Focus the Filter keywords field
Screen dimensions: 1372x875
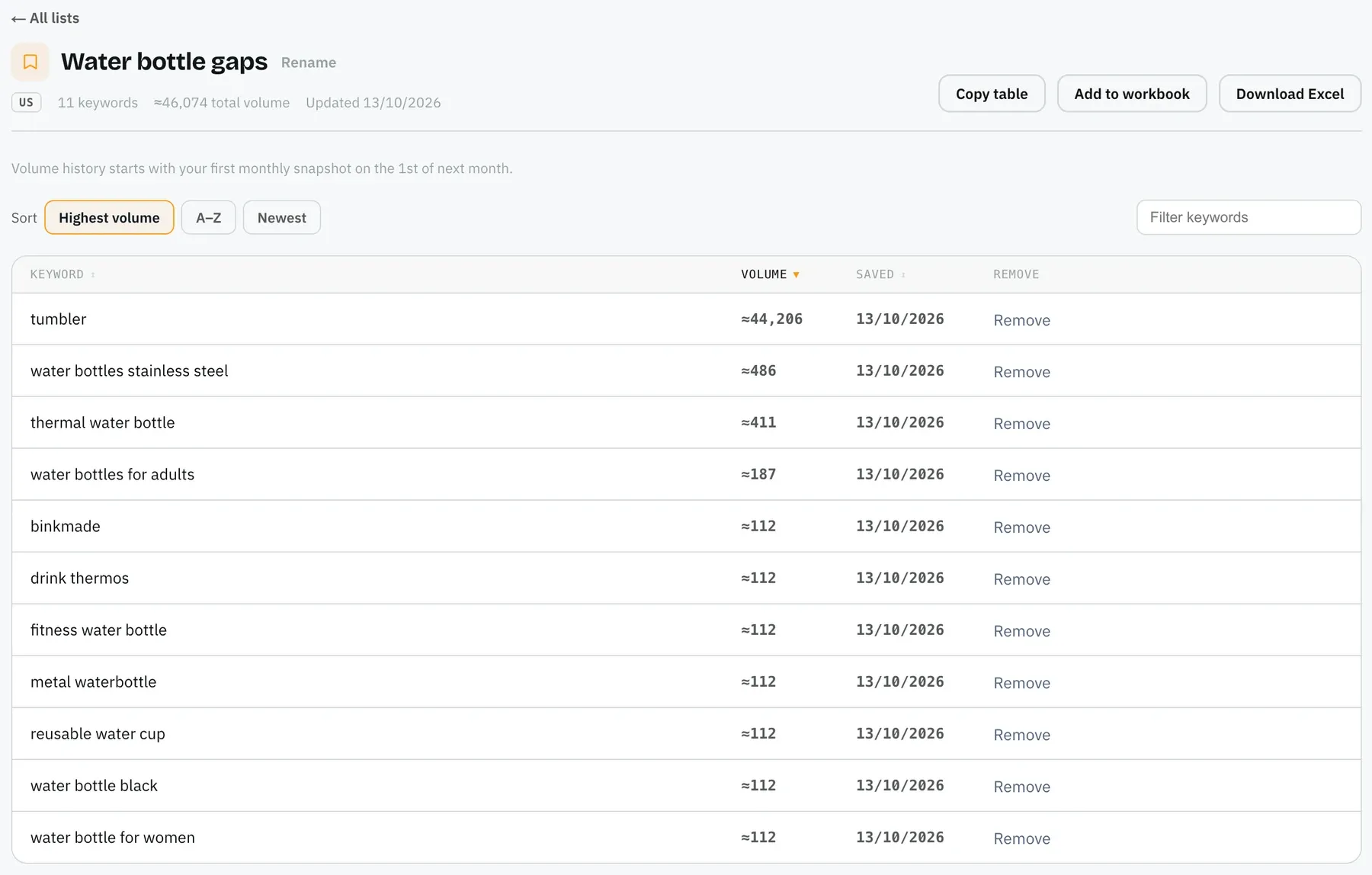point(1249,217)
